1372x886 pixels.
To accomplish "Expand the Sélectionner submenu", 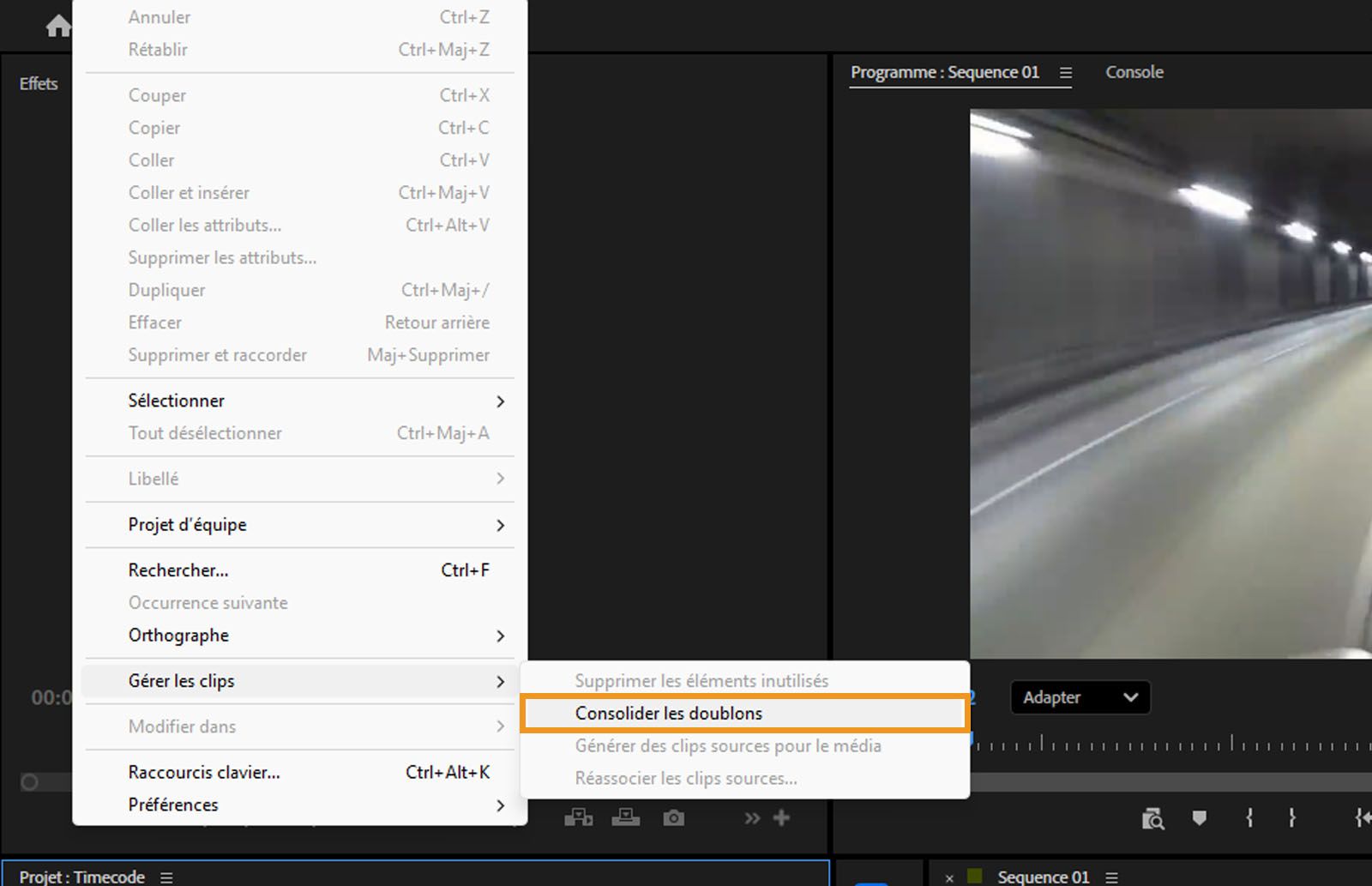I will [x=300, y=401].
